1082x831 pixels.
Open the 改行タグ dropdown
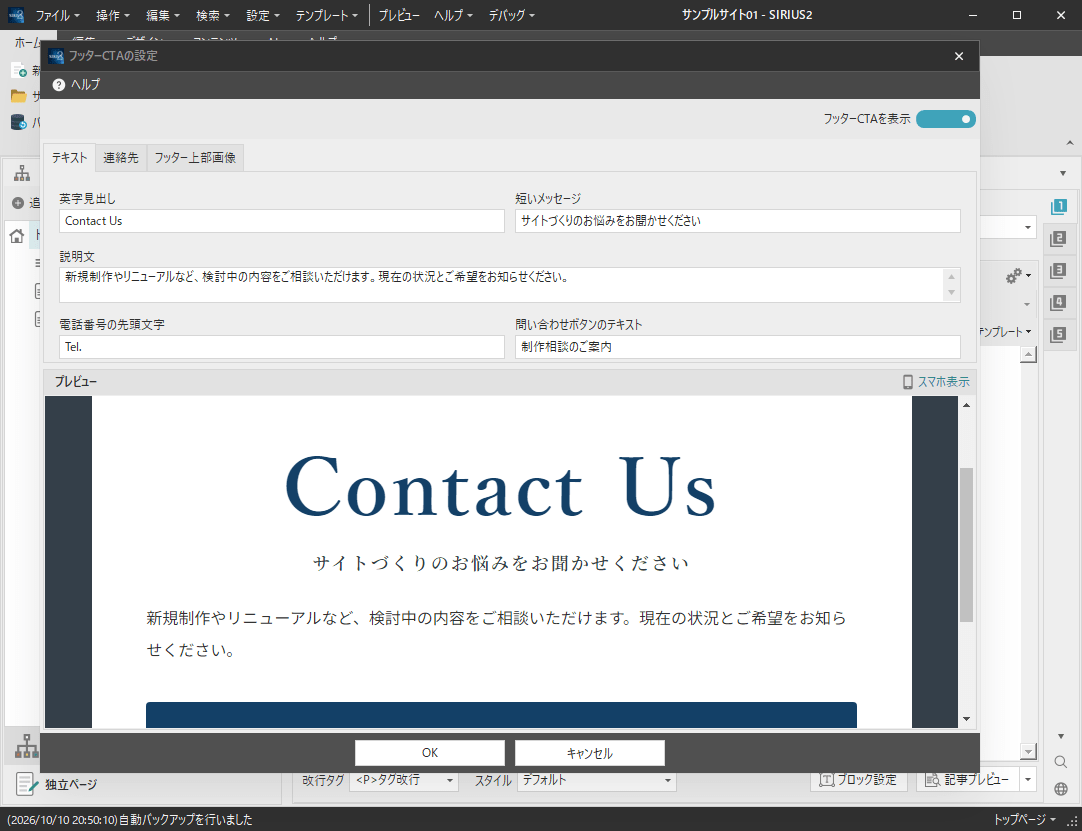pyautogui.click(x=404, y=781)
